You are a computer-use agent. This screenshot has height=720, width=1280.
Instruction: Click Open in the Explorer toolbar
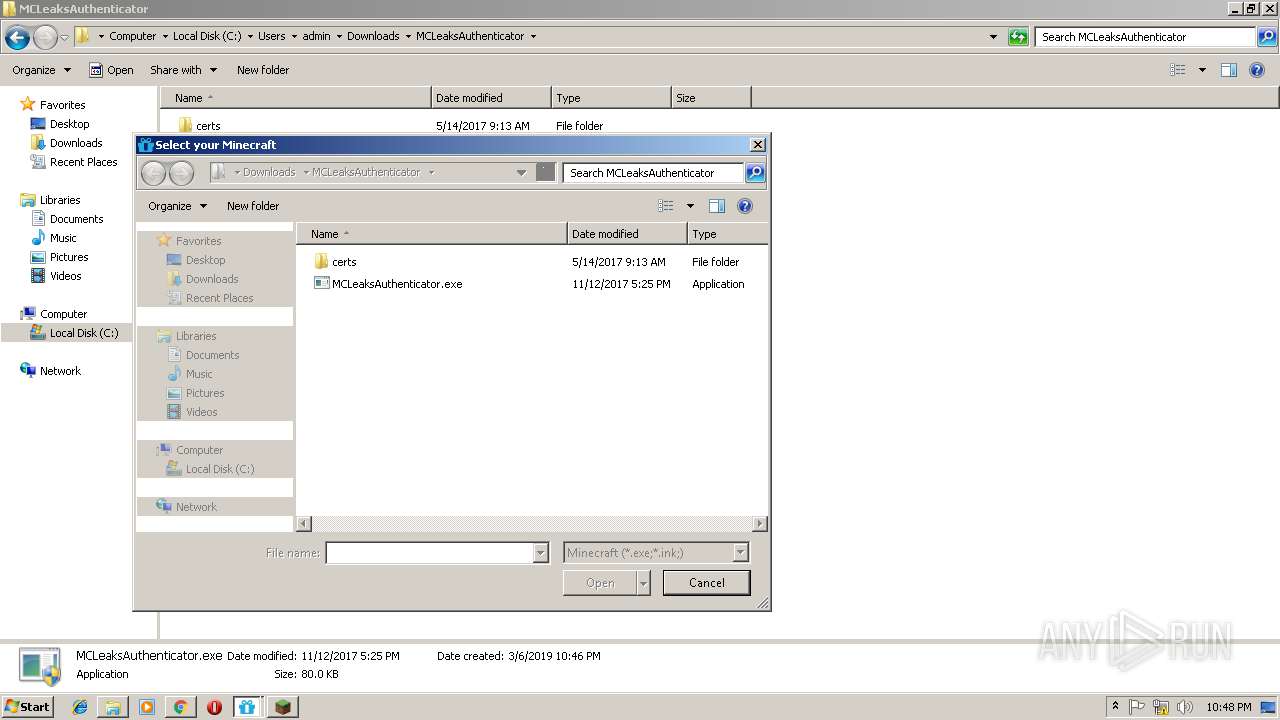(x=111, y=70)
